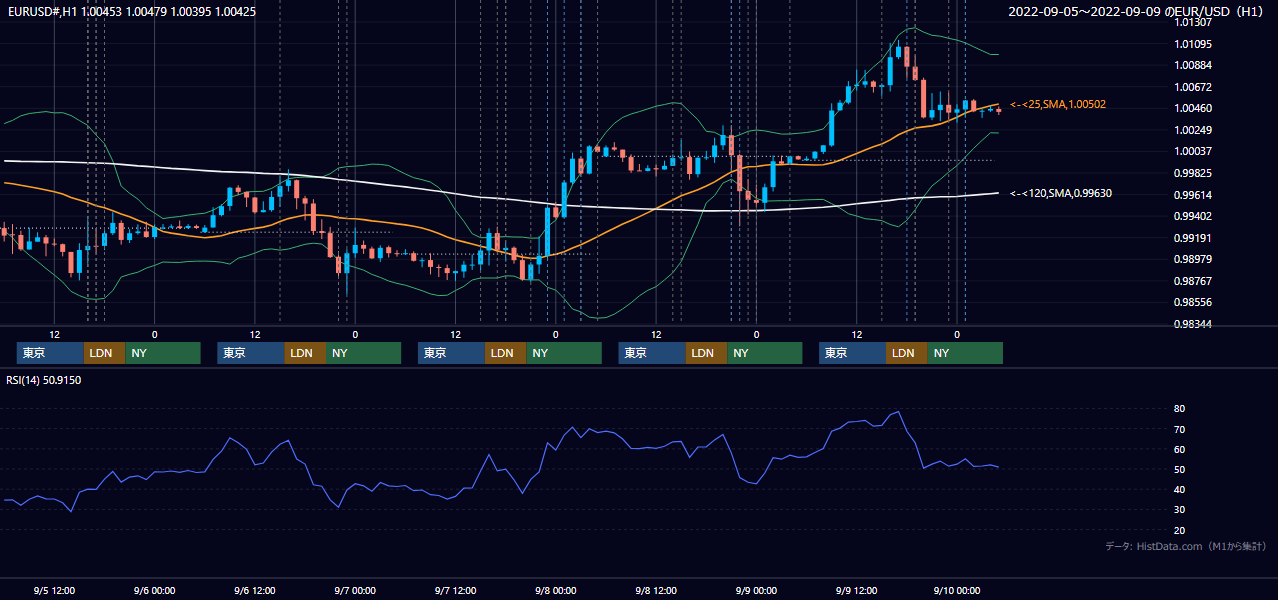
Task: Click the RSI scale level 80
Action: click(x=1180, y=409)
